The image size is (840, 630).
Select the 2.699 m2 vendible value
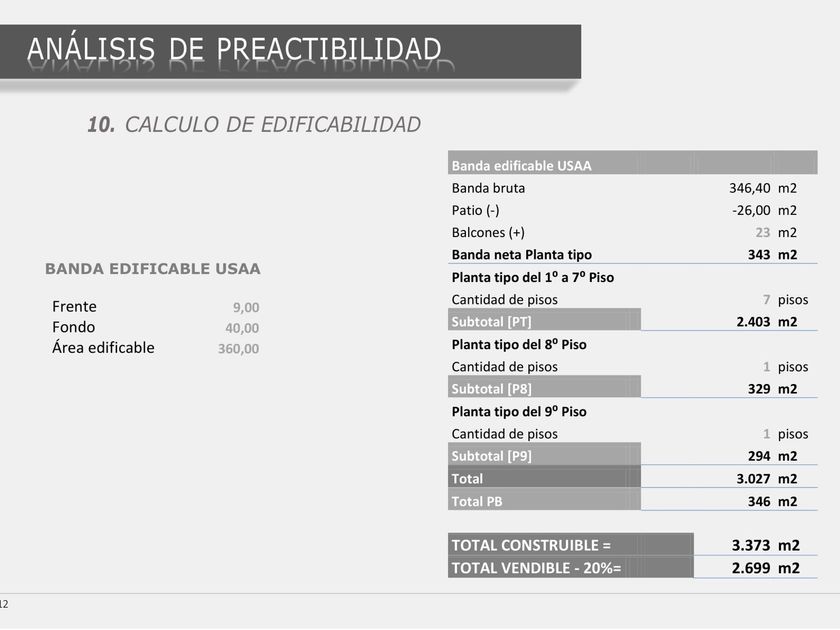coord(766,568)
